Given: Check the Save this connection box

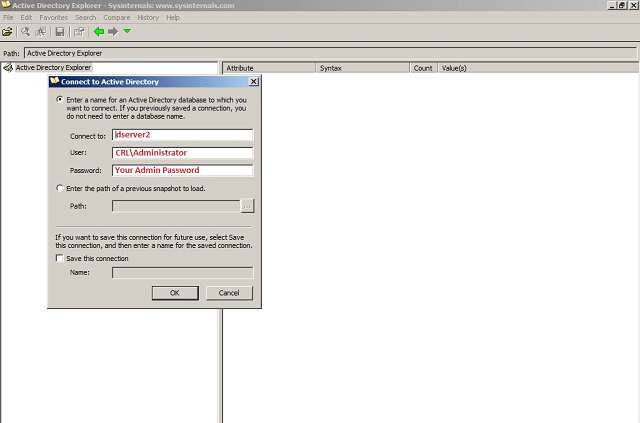Looking at the screenshot, I should point(60,258).
